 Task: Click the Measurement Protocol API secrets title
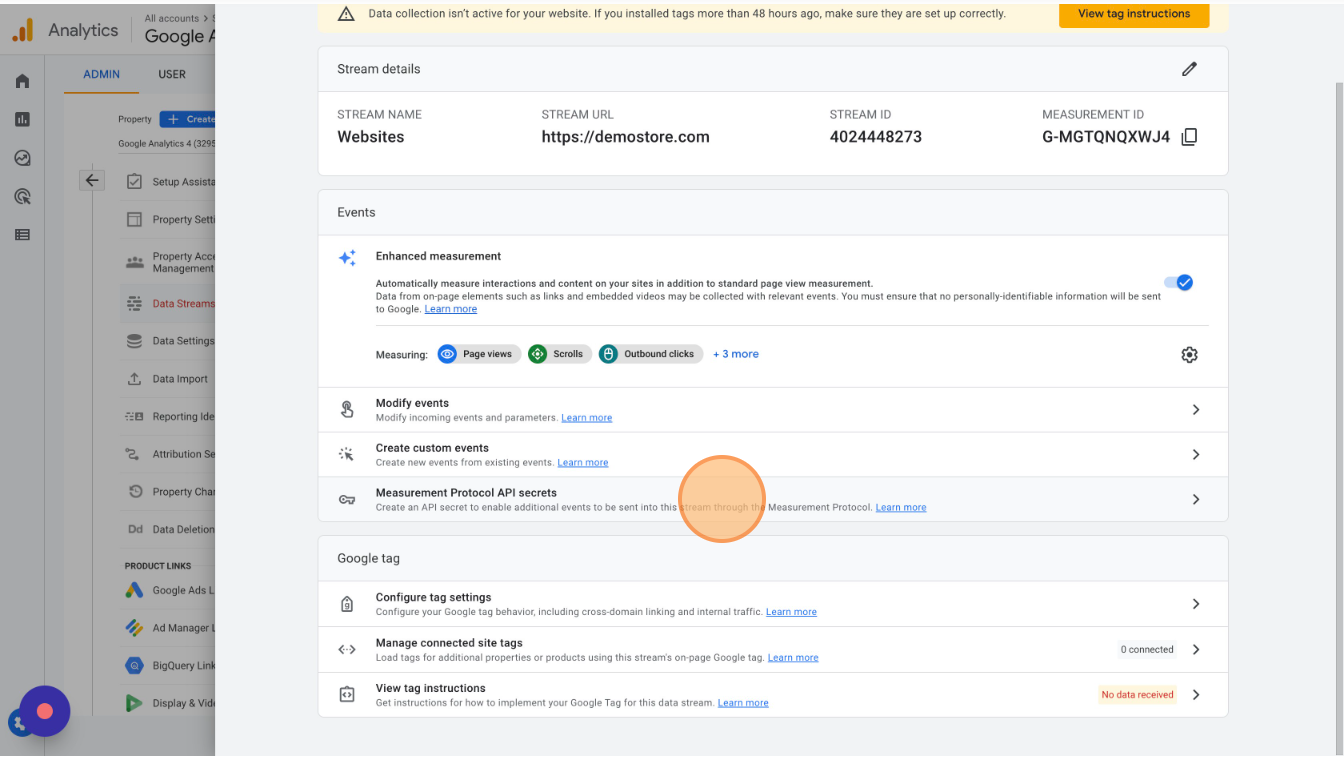point(466,493)
